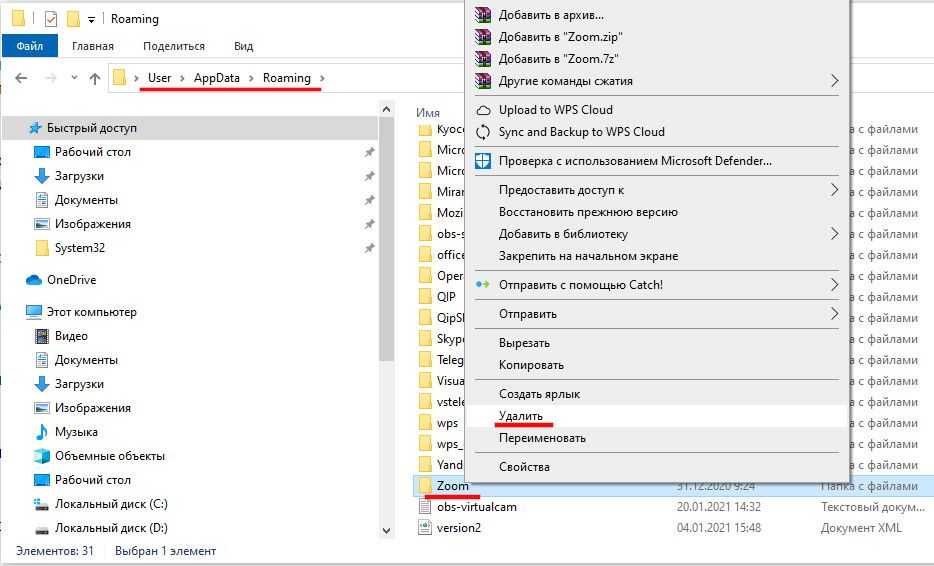Click the Up arrow navigation button
Image resolution: width=934 pixels, height=566 pixels.
pyautogui.click(x=95, y=78)
